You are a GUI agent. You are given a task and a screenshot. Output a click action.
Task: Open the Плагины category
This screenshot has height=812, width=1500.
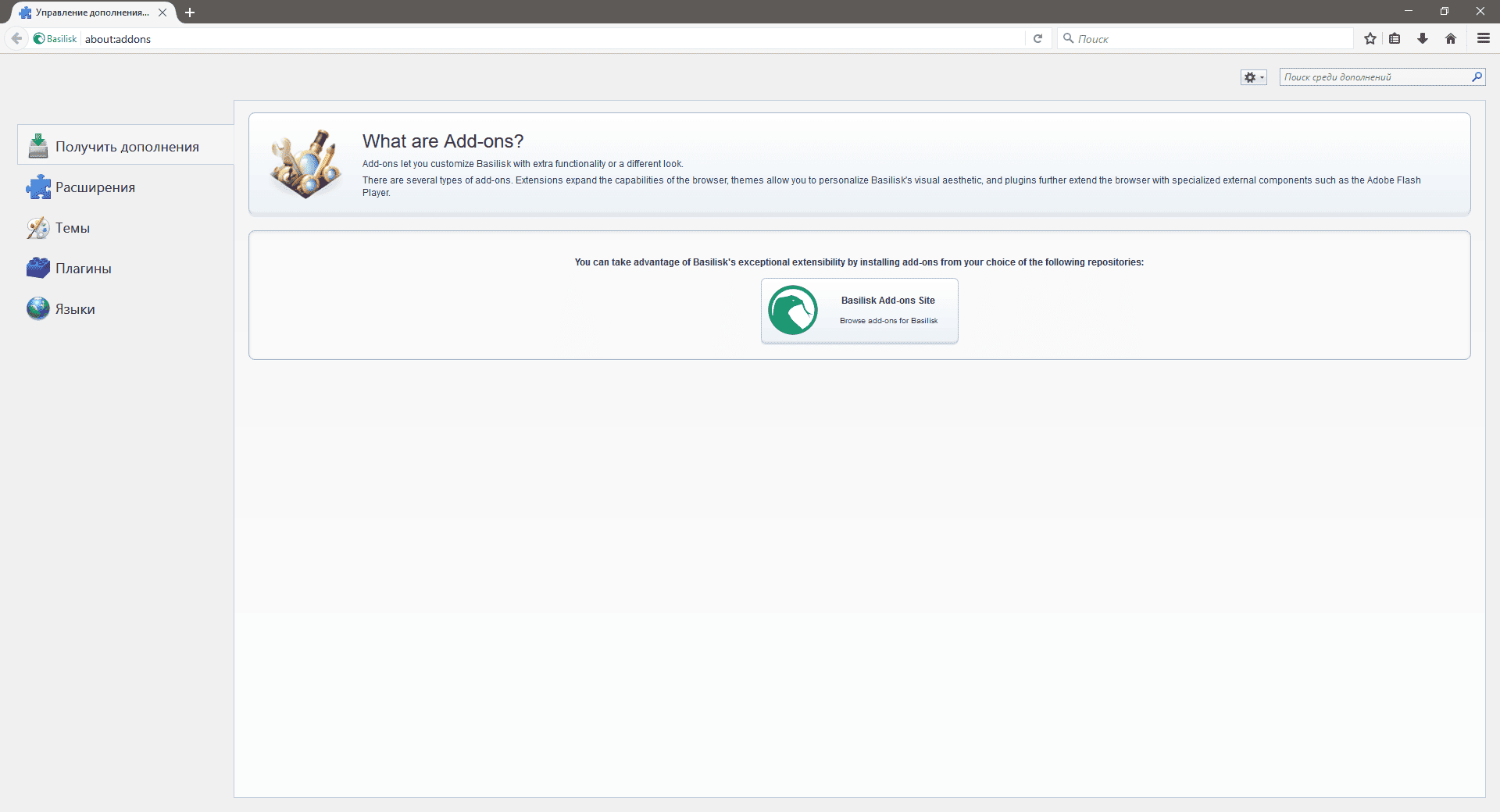(125, 268)
